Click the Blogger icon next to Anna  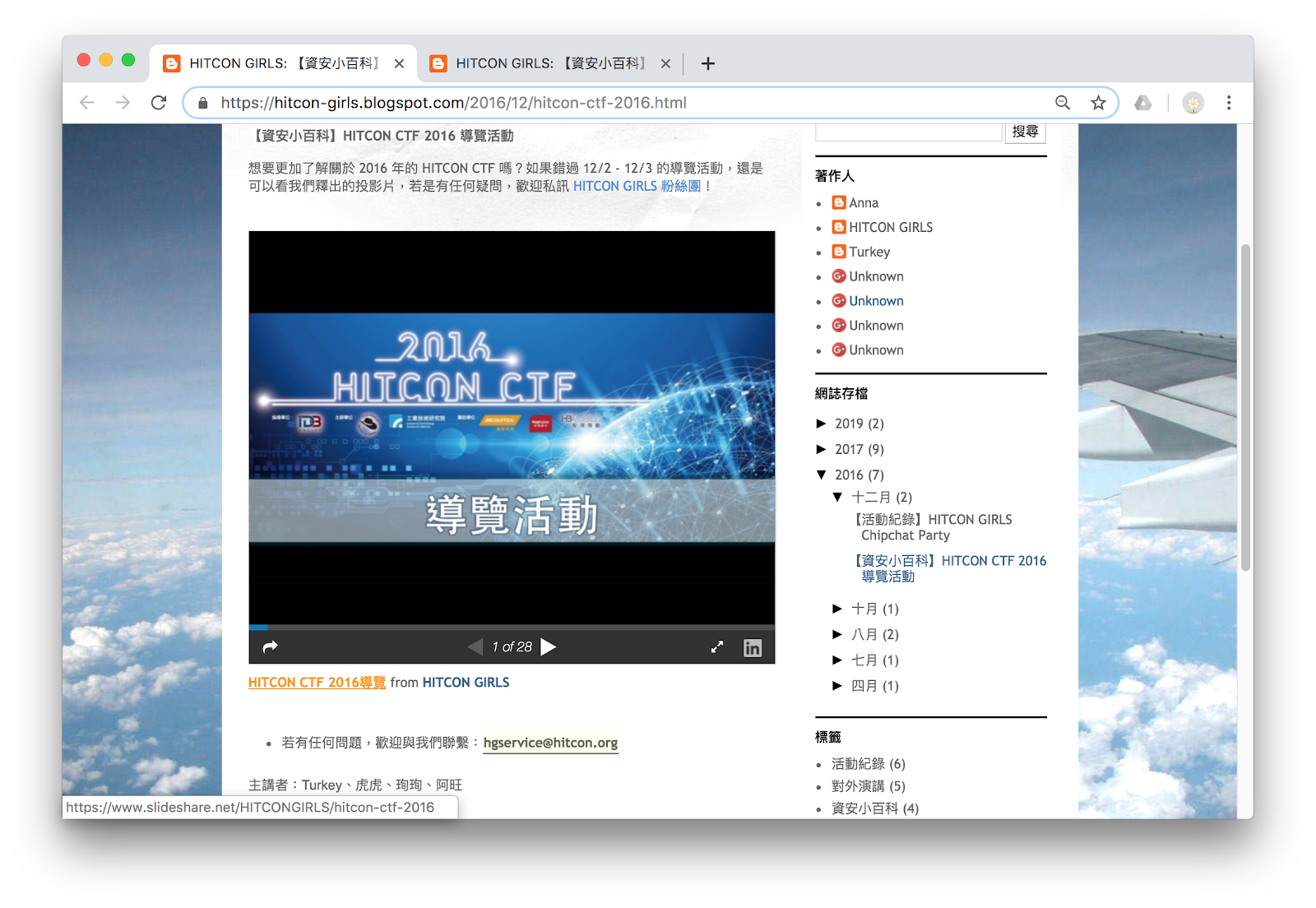[x=839, y=202]
